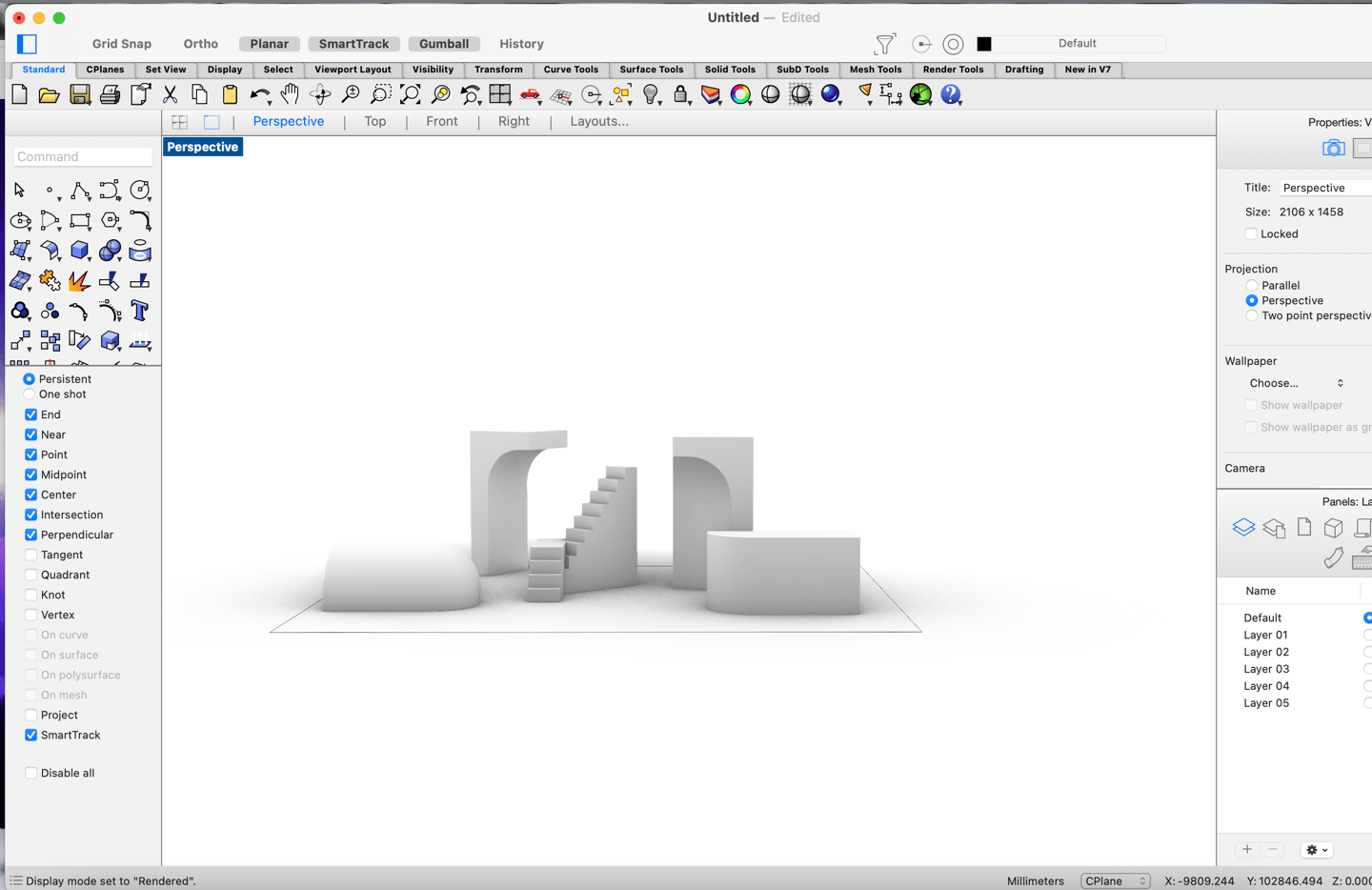
Task: Toggle the Gumball button
Action: (x=444, y=44)
